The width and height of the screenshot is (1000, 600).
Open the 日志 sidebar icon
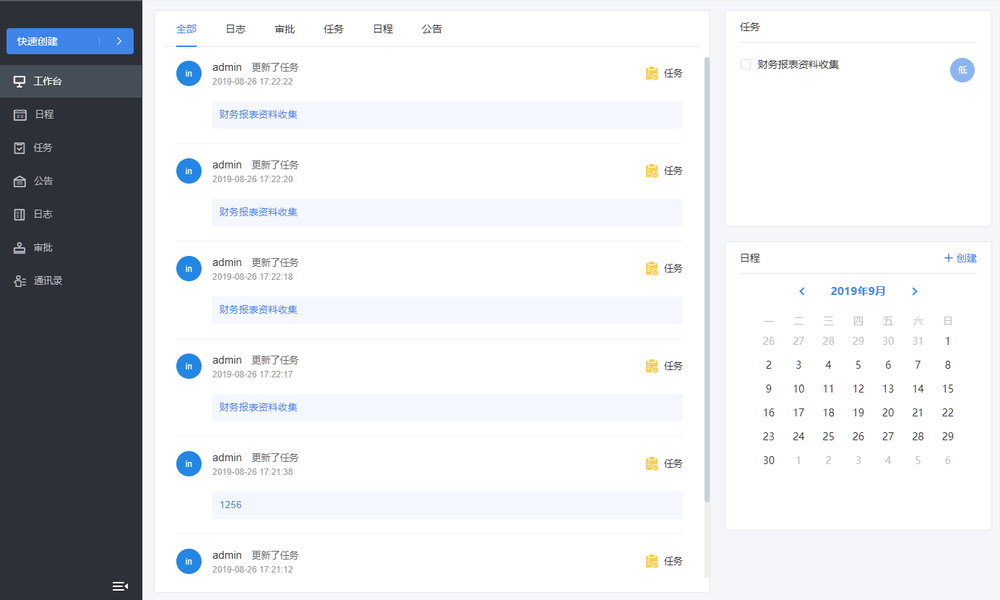point(20,214)
